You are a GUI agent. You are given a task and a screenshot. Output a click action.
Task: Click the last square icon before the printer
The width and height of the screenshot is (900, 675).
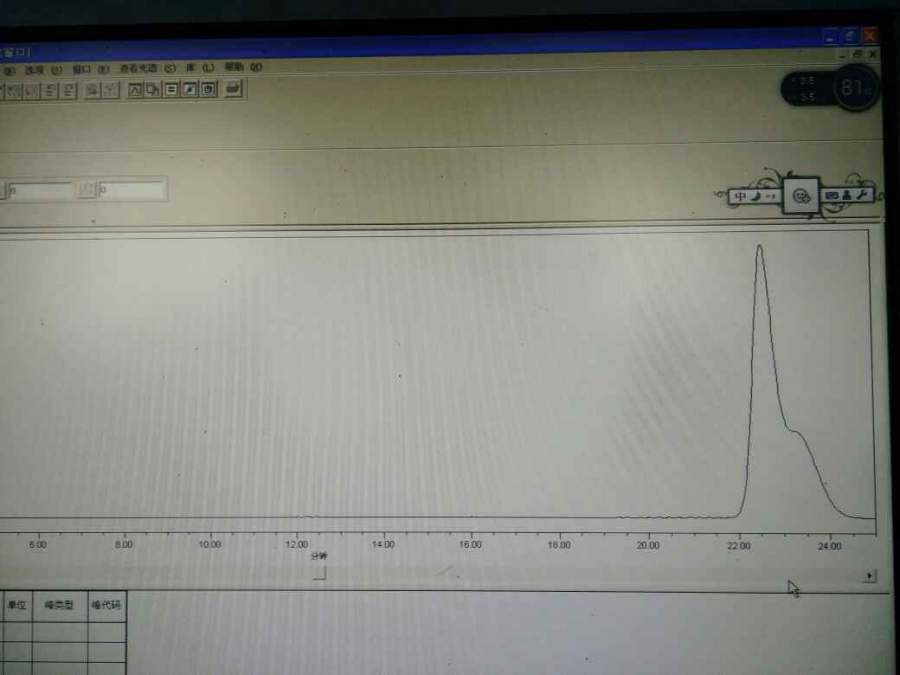pos(208,90)
